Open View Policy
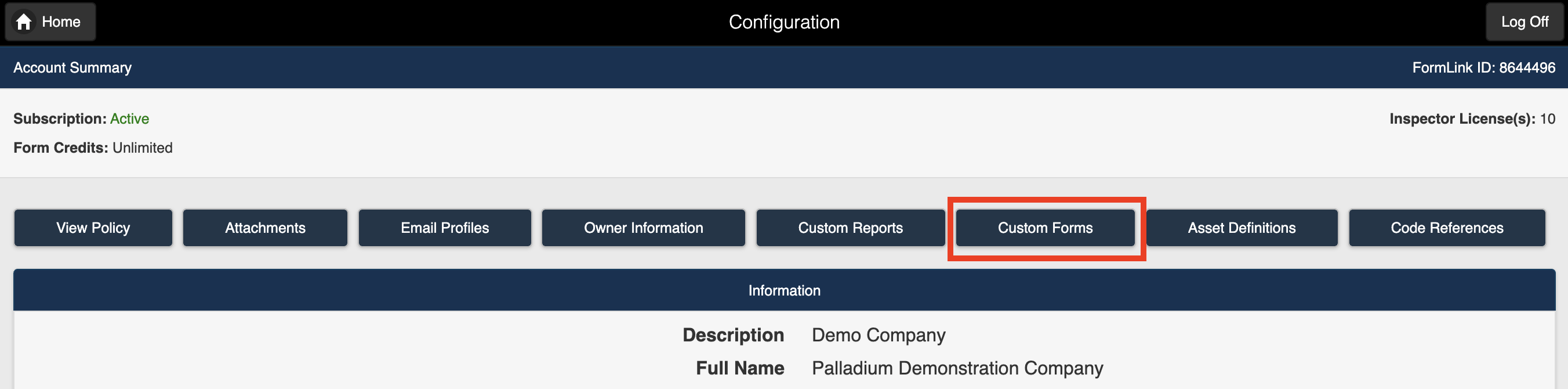 93,228
